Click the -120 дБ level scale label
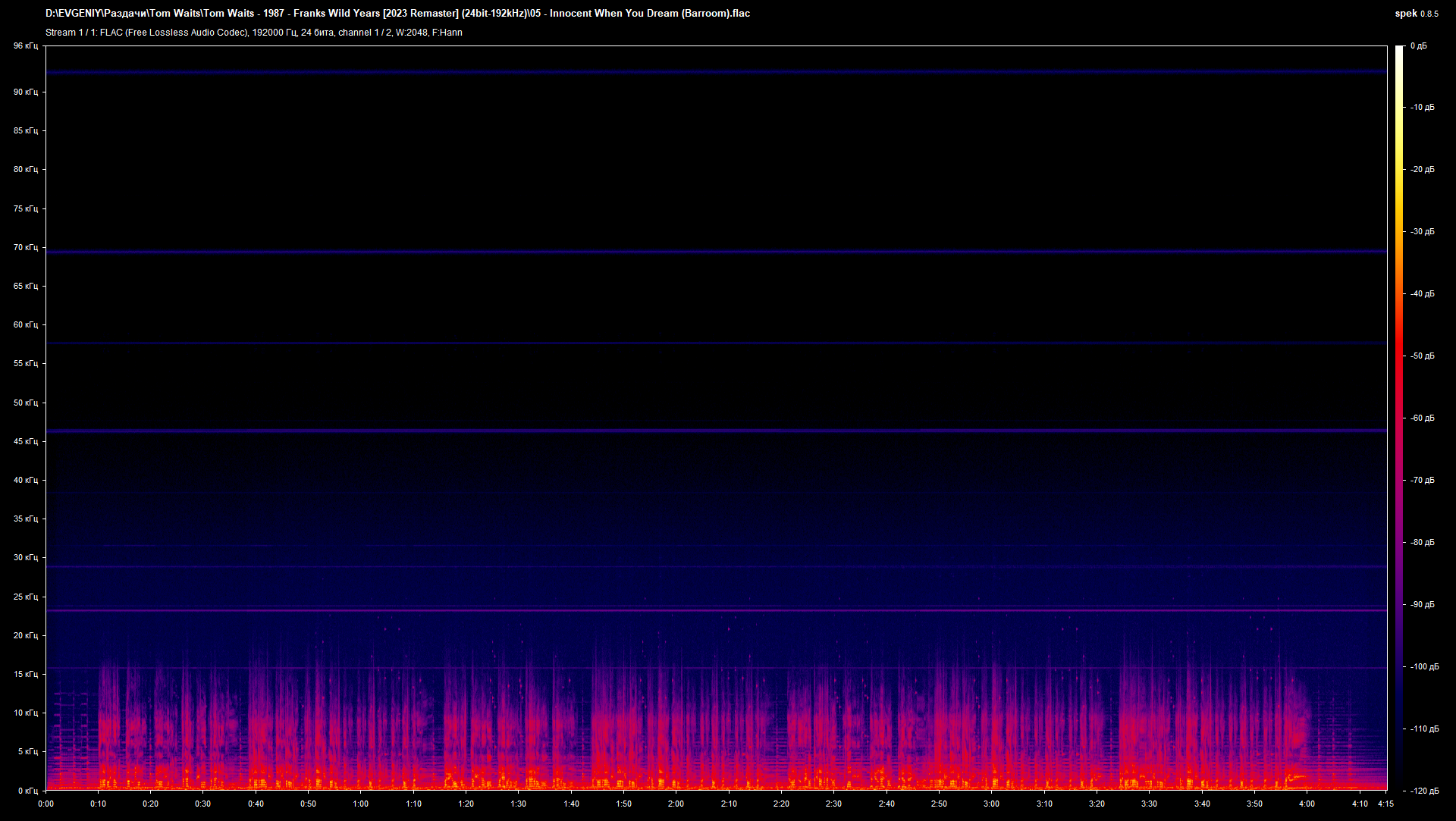The height and width of the screenshot is (821, 1456). point(1425,791)
